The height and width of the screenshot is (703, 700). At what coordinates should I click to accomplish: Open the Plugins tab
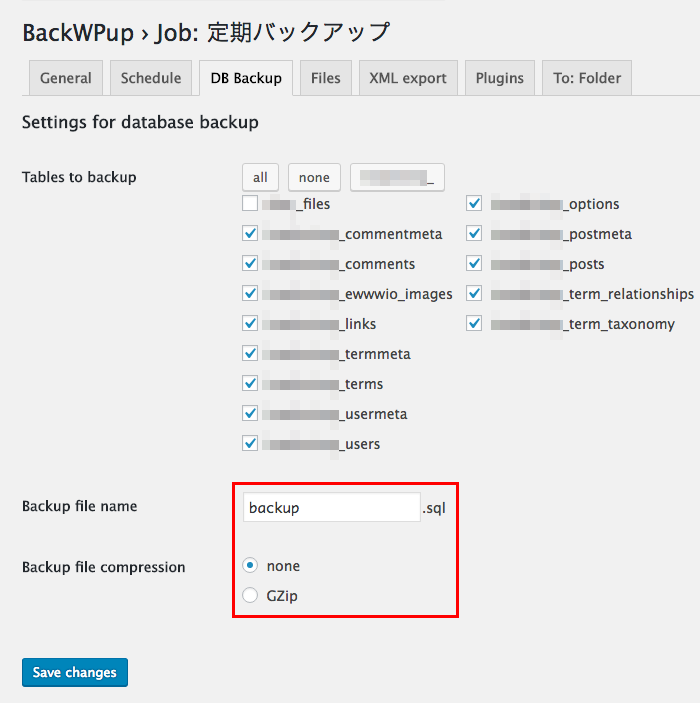(x=500, y=78)
